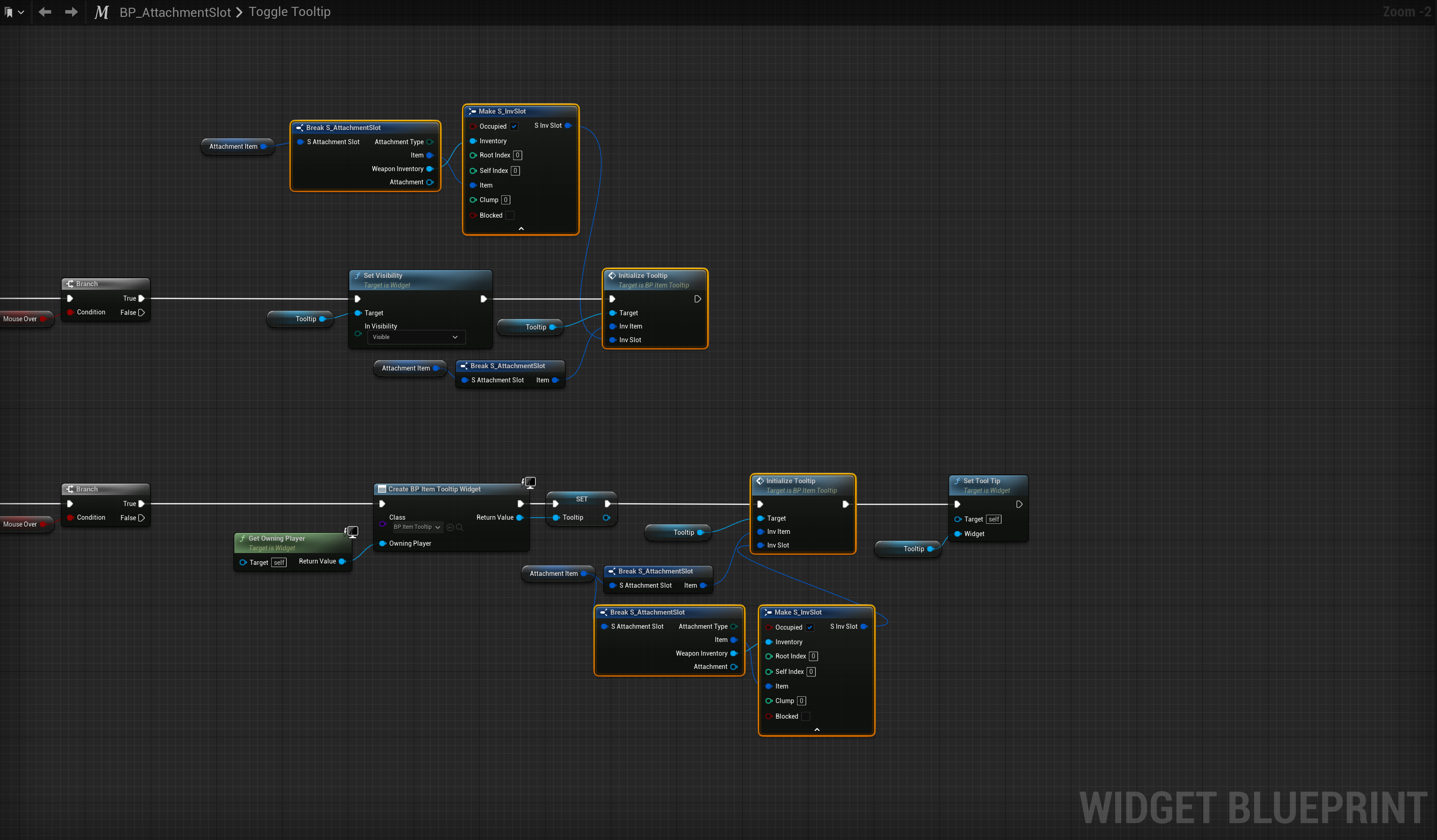
Task: Click the navigate back arrow
Action: [45, 12]
